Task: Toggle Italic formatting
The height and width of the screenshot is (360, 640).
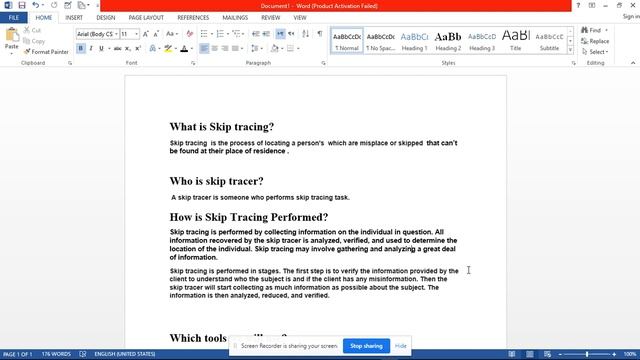Action: click(x=91, y=49)
